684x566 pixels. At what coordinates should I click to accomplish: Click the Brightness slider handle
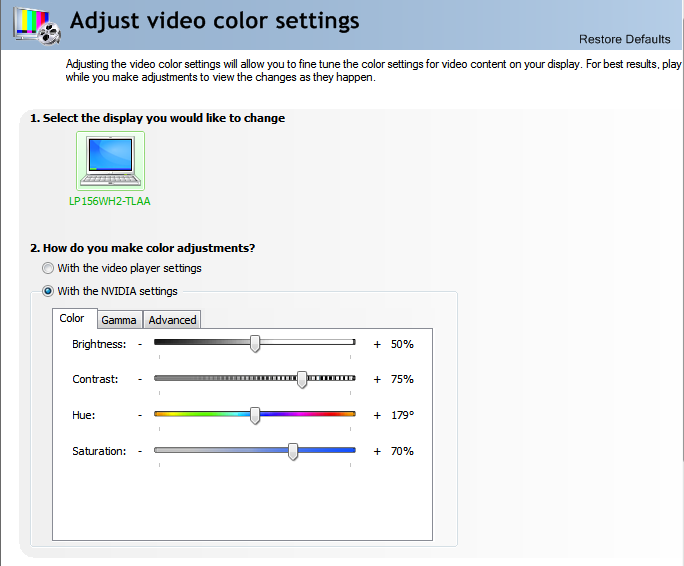pos(255,343)
